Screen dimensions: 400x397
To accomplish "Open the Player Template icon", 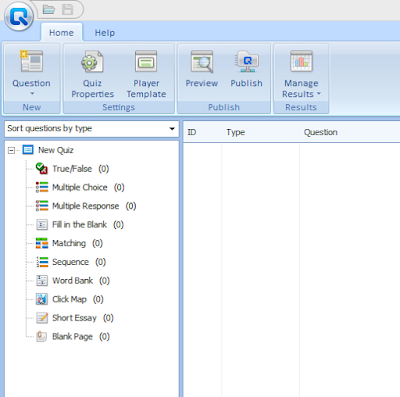I will coord(146,61).
